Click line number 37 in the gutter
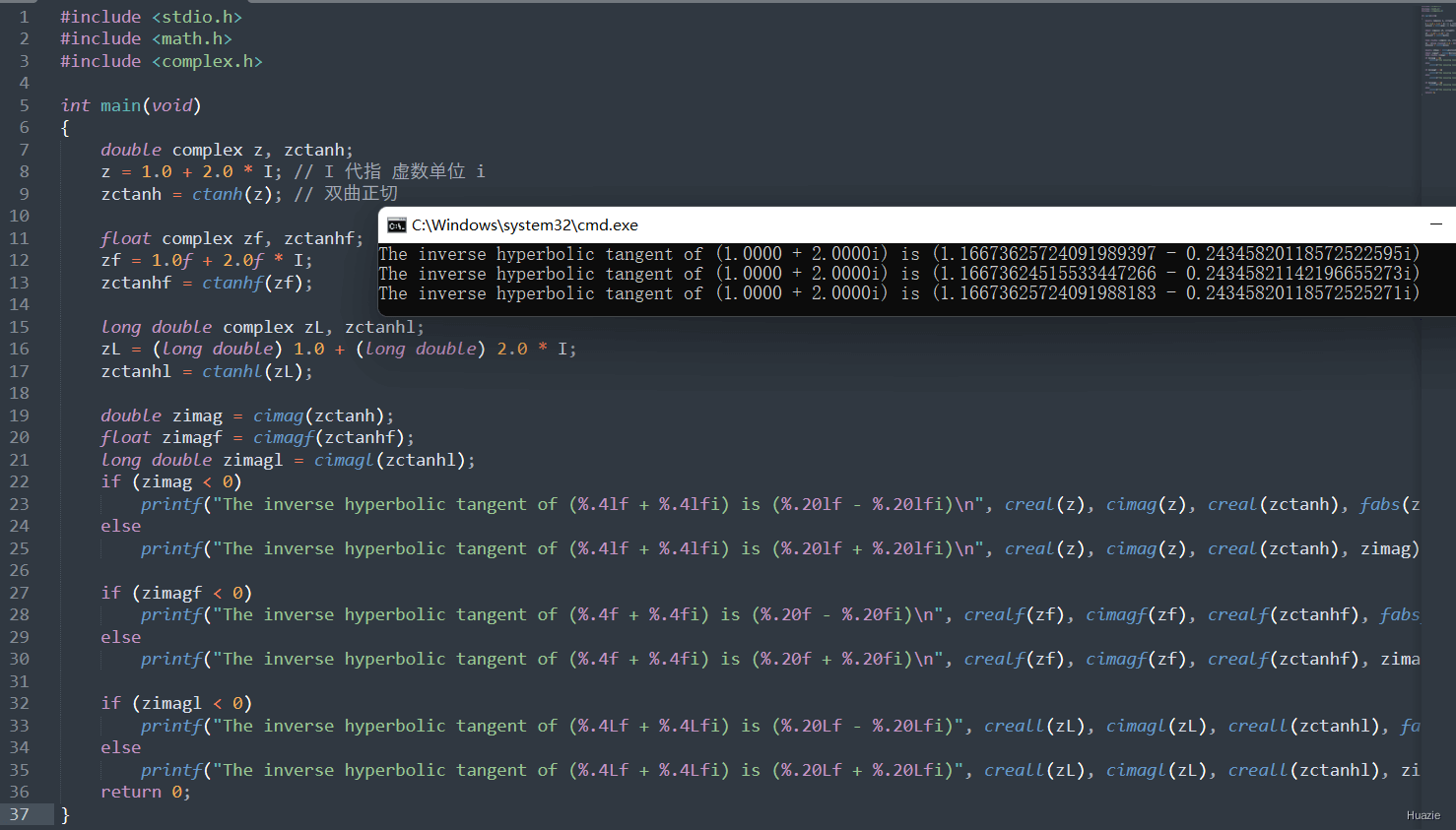 [x=20, y=814]
